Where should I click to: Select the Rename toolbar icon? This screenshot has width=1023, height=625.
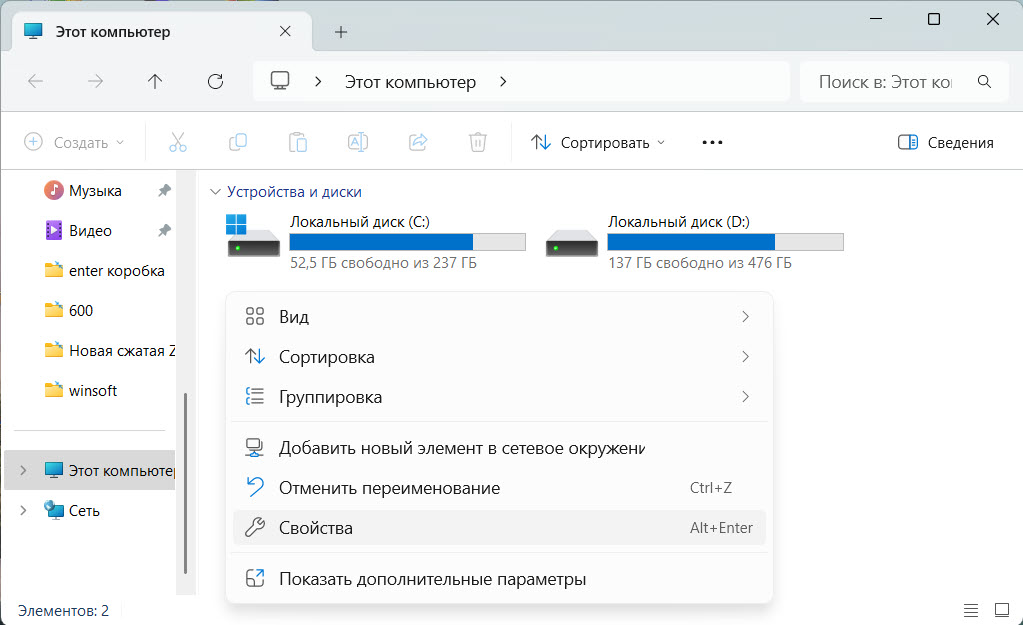[x=358, y=142]
